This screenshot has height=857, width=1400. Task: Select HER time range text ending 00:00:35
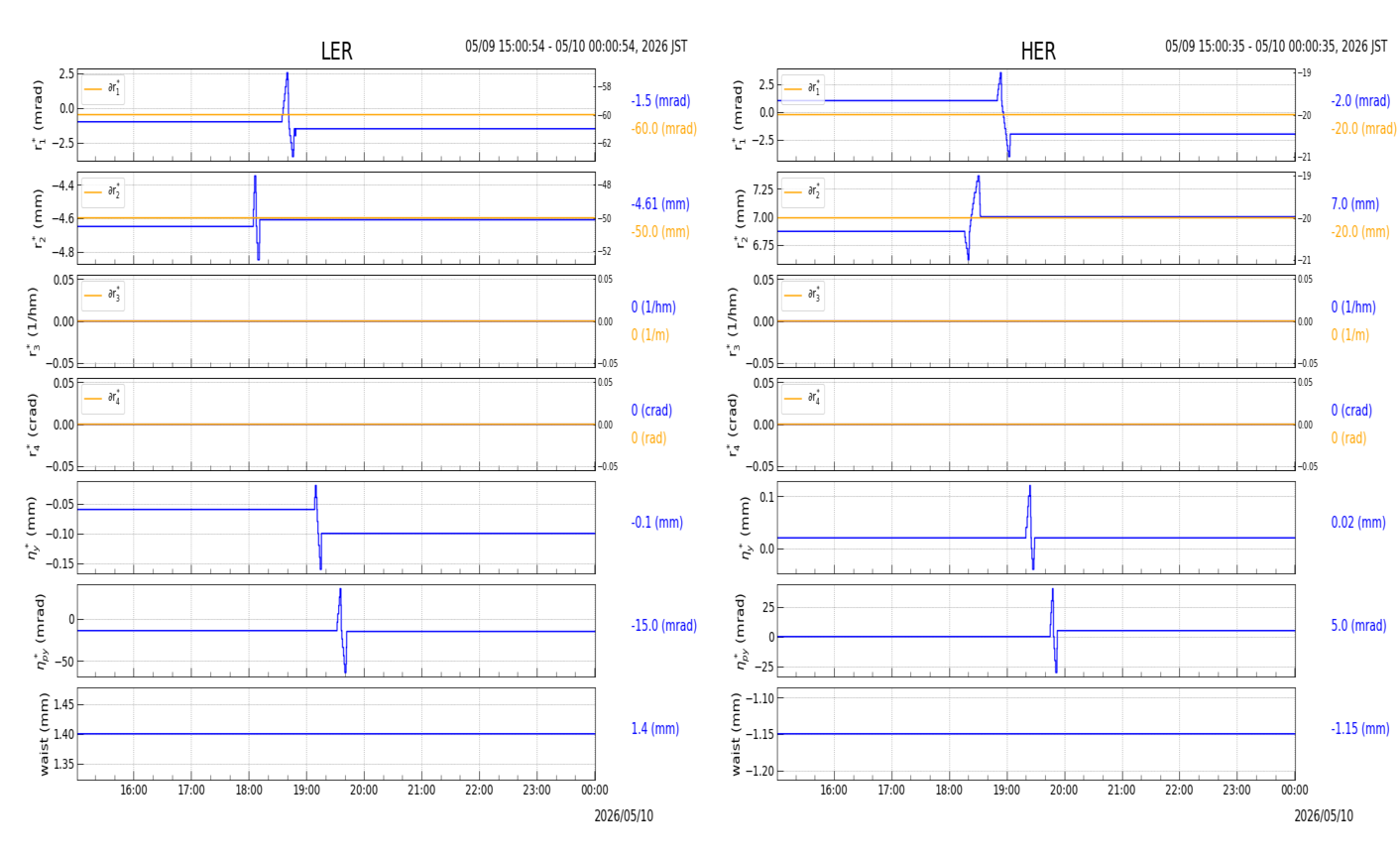pyautogui.click(x=1276, y=47)
